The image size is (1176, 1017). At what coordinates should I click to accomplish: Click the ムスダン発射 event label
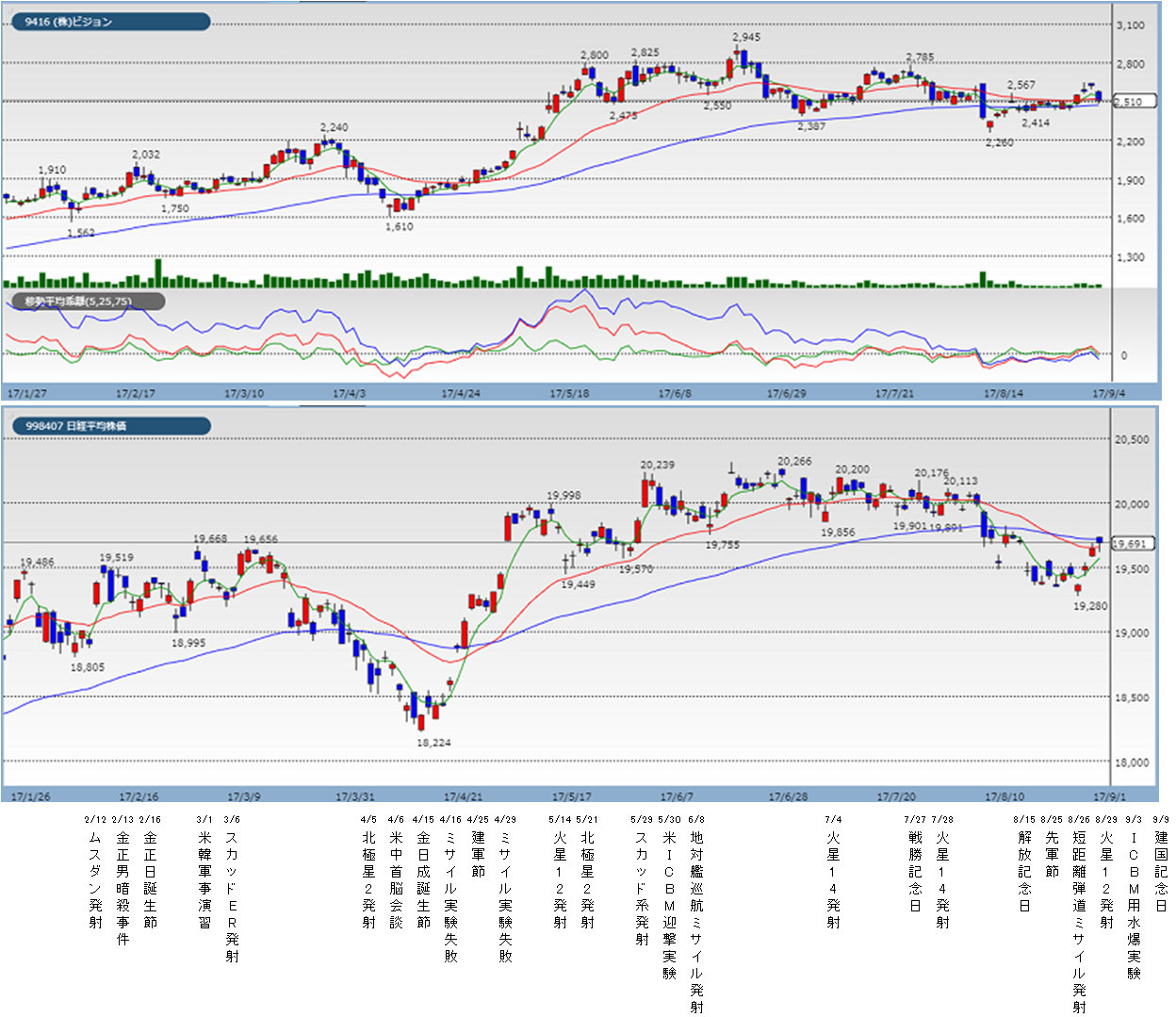[x=95, y=880]
